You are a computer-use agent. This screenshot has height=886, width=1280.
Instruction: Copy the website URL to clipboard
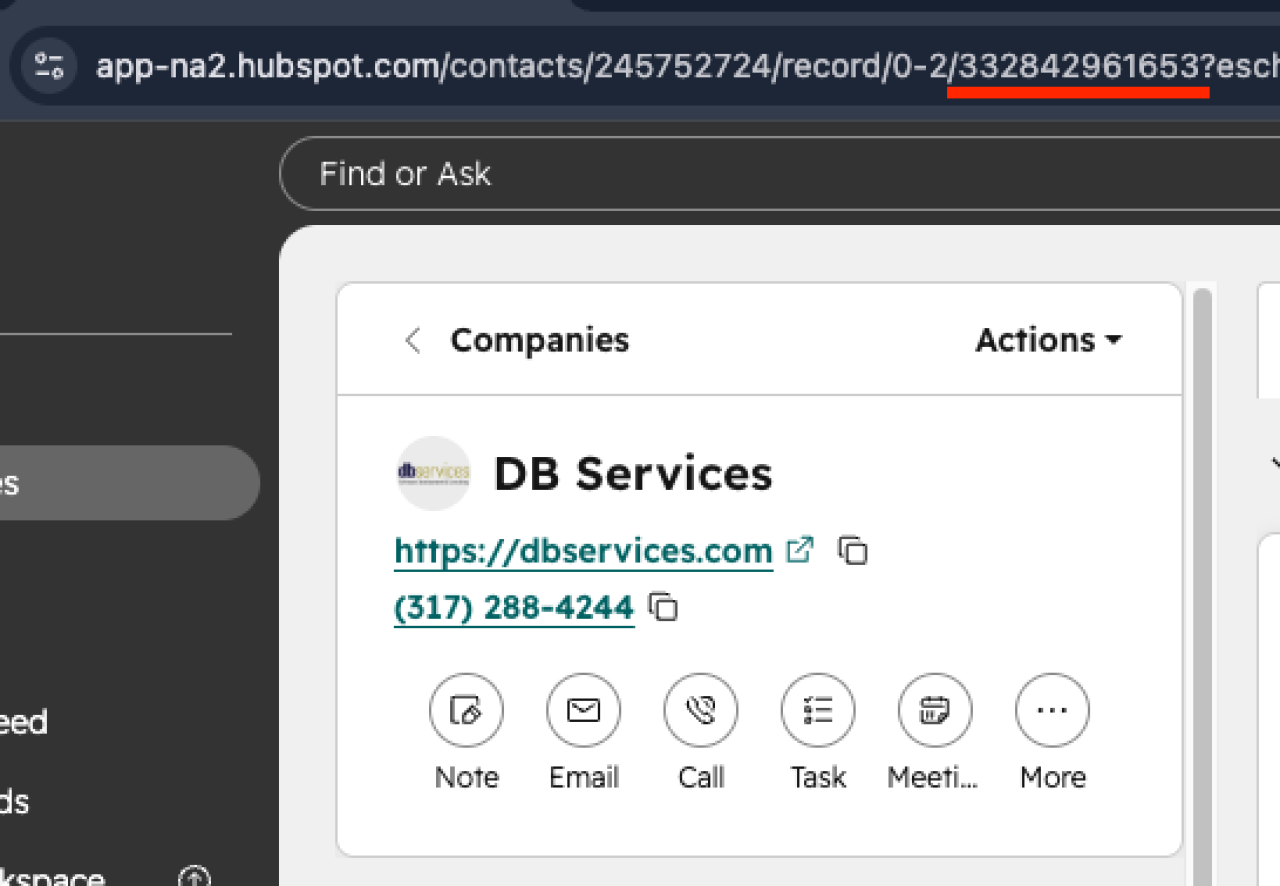[x=853, y=551]
